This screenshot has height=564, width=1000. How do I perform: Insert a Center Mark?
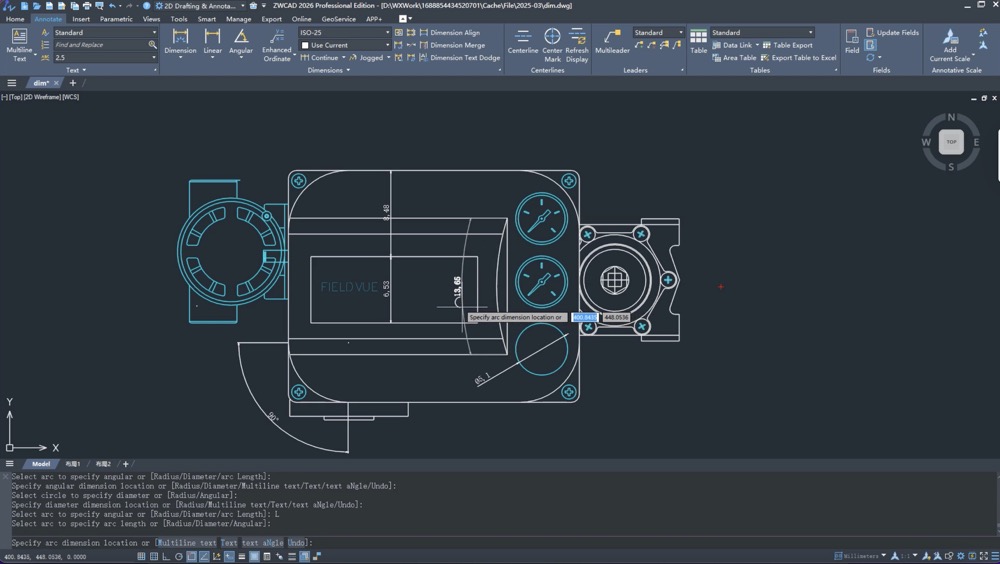pyautogui.click(x=552, y=42)
